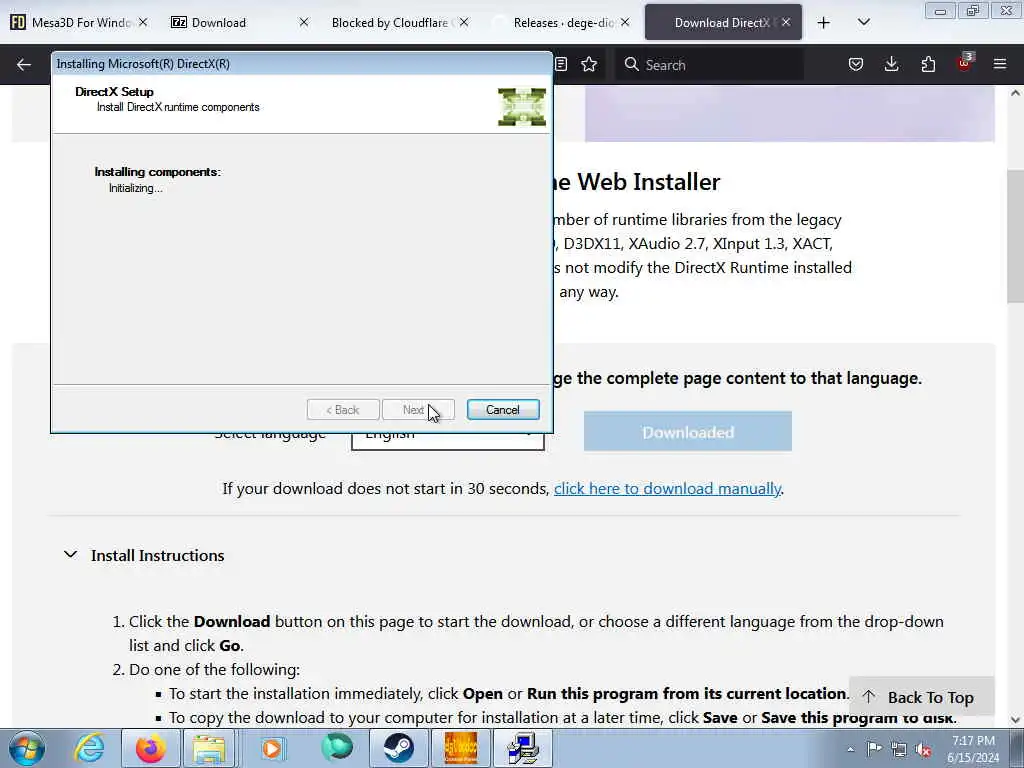Open the Pocket save icon
The height and width of the screenshot is (768, 1024).
856,64
